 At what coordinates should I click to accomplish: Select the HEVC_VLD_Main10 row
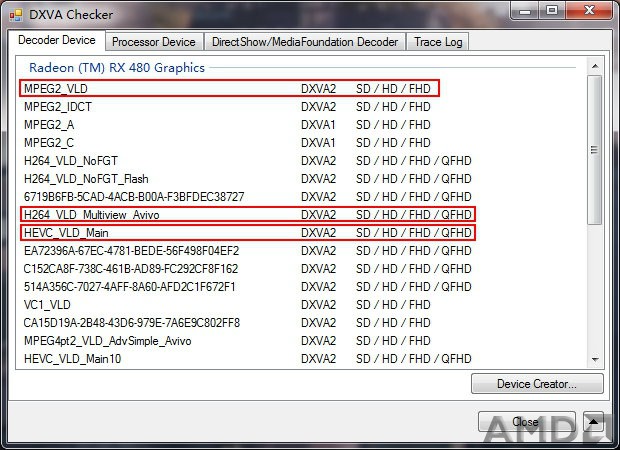248,359
